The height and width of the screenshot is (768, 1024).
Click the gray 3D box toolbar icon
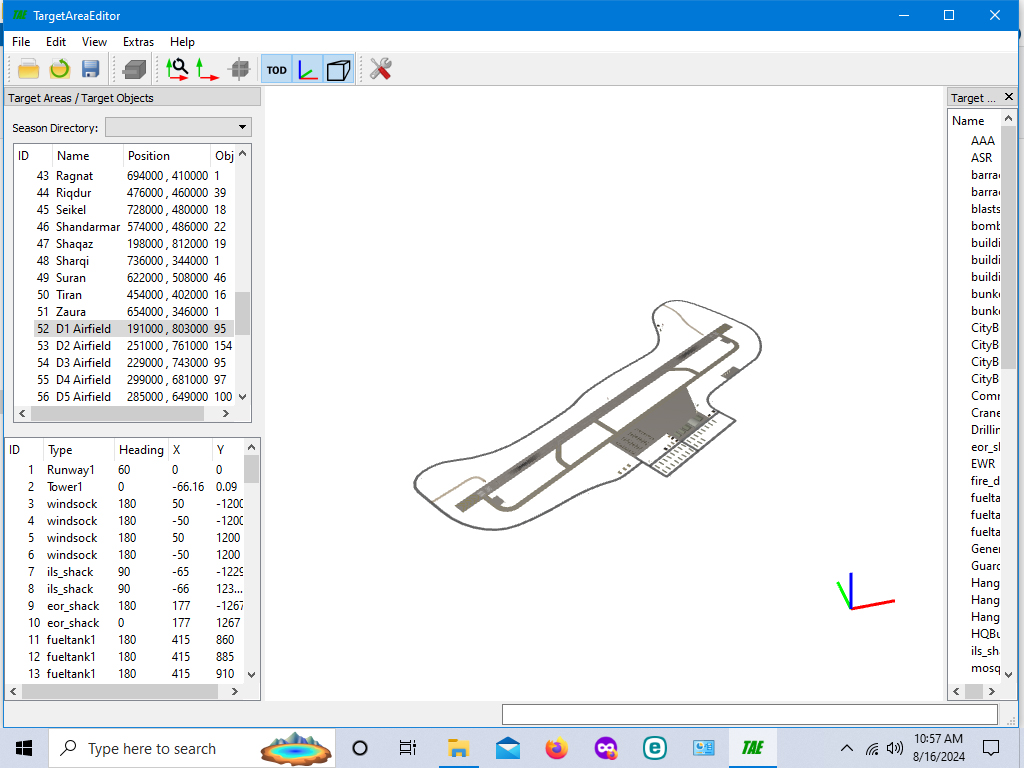click(x=134, y=69)
